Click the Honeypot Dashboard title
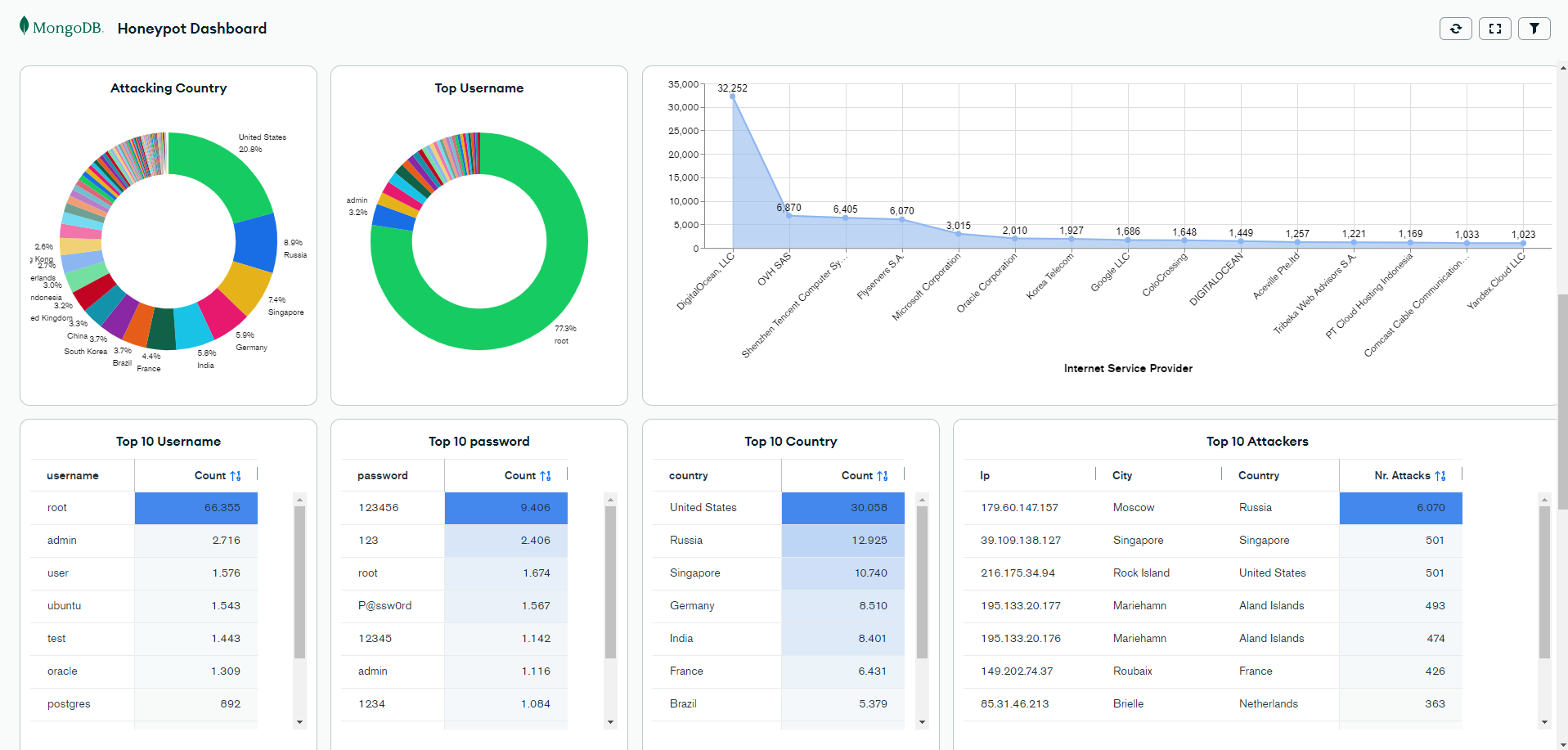Viewport: 1568px width, 750px height. coord(192,29)
